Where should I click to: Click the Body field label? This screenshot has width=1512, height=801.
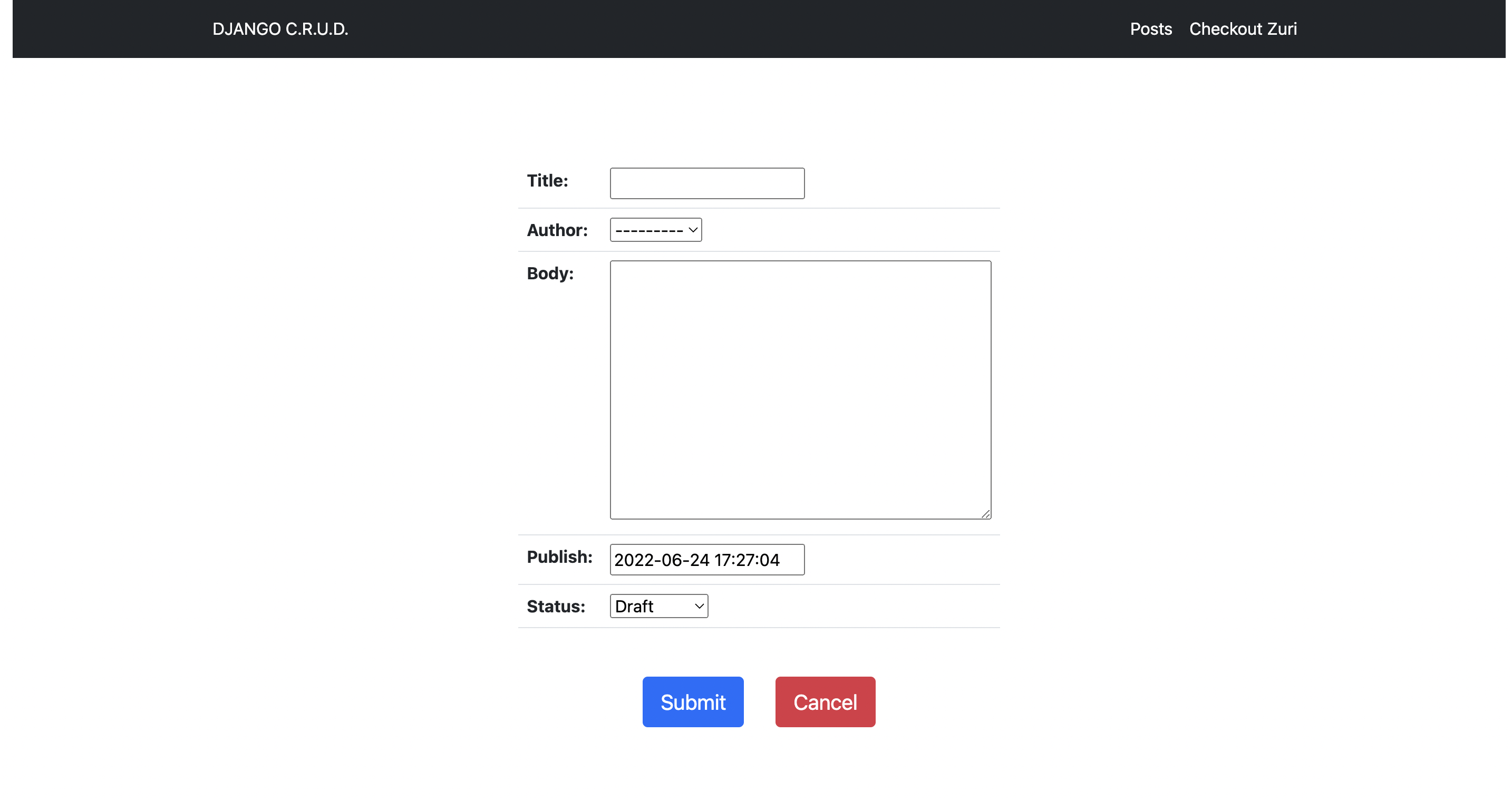[549, 273]
